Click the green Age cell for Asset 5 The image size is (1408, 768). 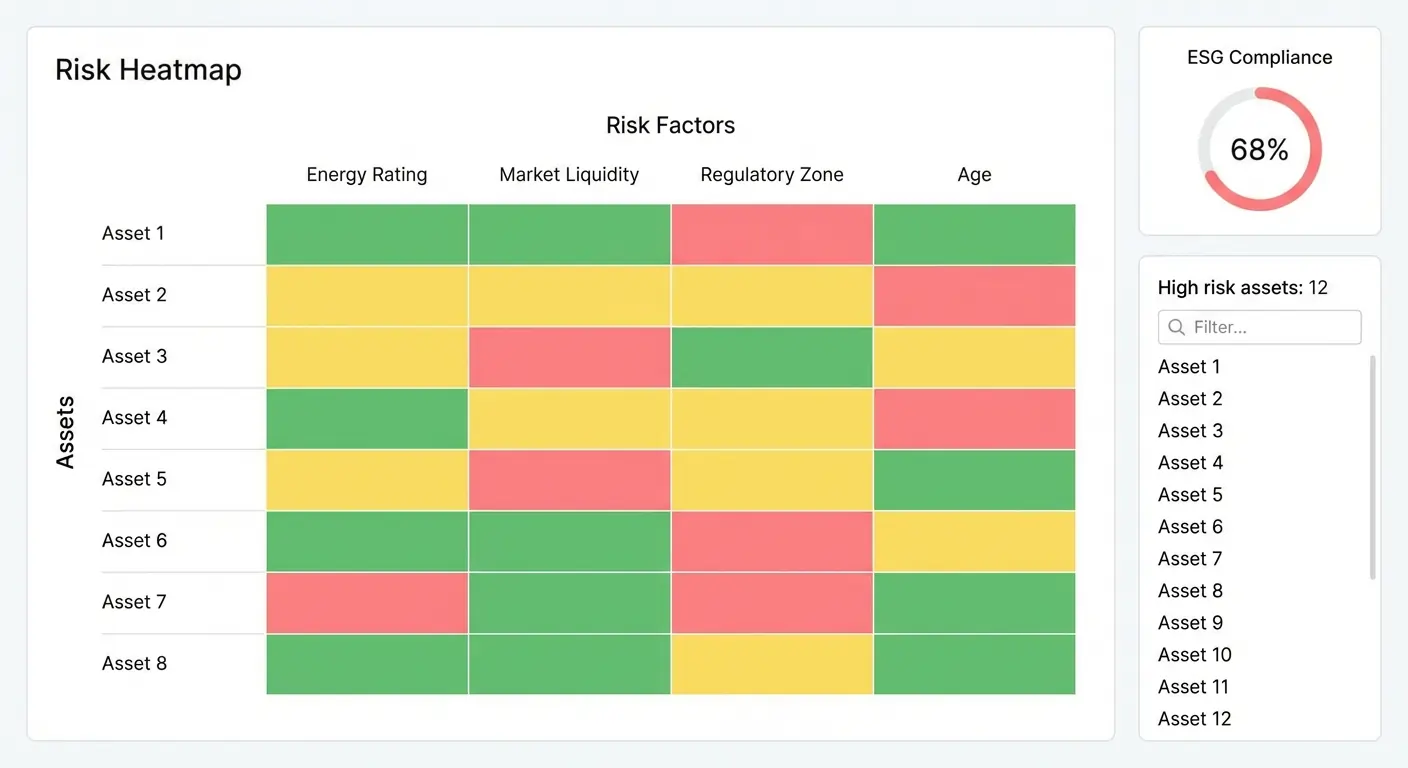974,479
